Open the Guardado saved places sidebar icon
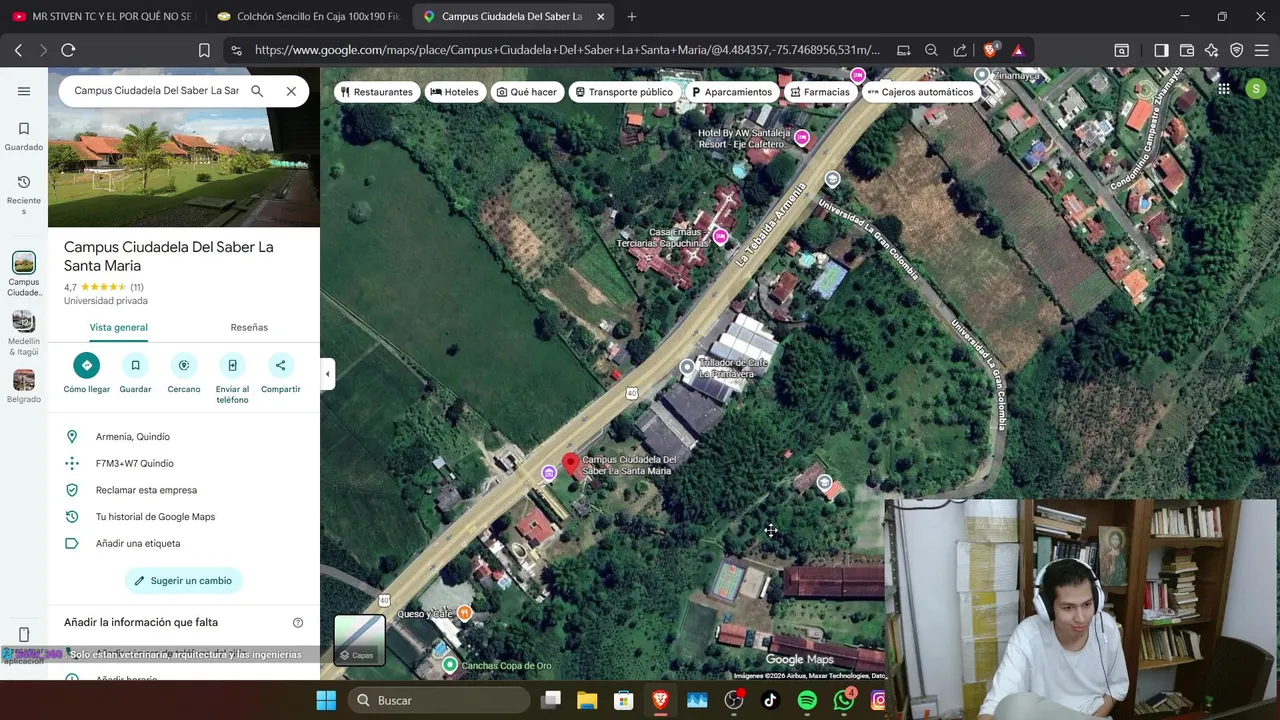Image resolution: width=1280 pixels, height=720 pixels. tap(24, 136)
